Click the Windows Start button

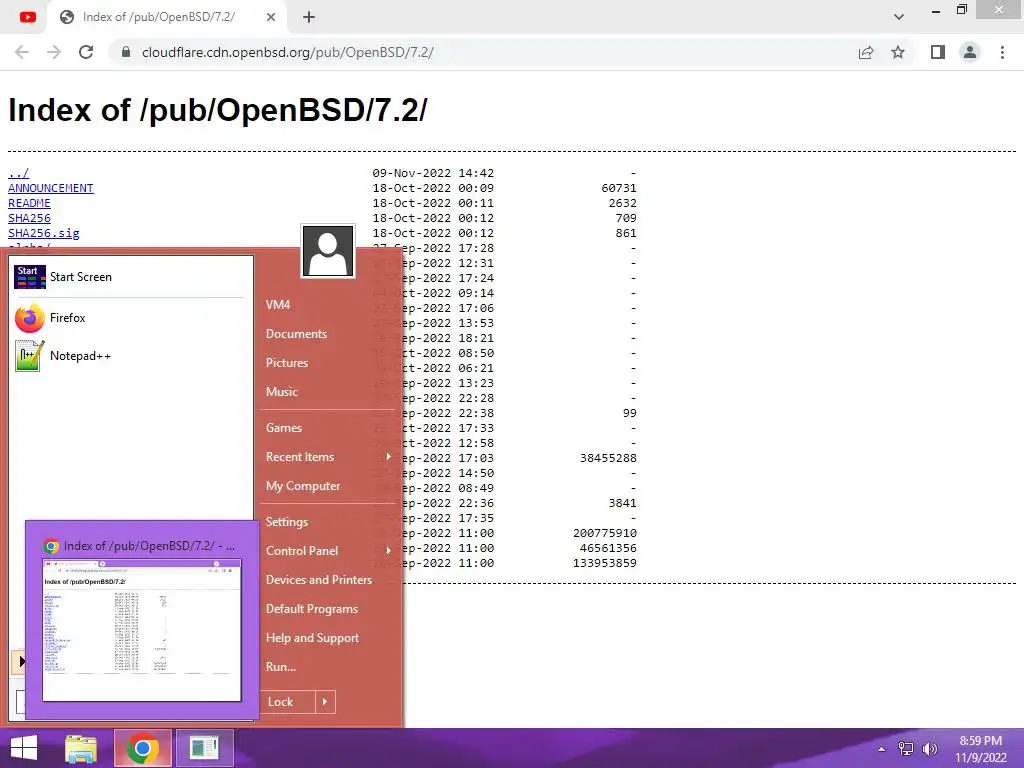[24, 748]
